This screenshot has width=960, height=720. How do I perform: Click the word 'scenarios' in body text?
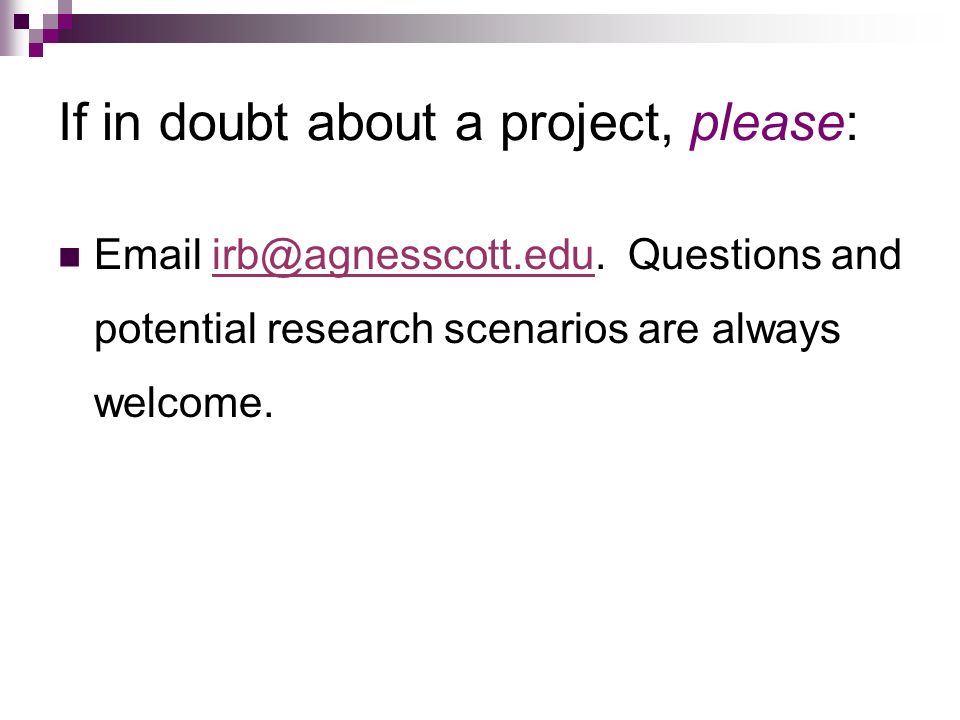point(536,329)
